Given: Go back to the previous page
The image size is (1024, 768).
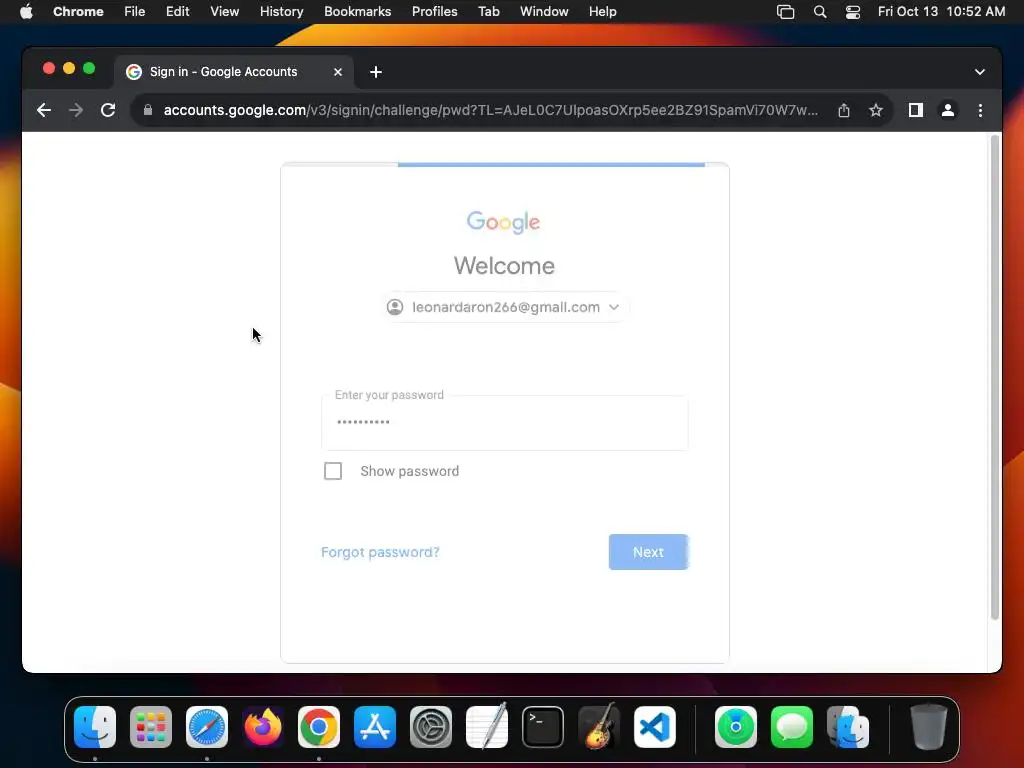Looking at the screenshot, I should [44, 110].
